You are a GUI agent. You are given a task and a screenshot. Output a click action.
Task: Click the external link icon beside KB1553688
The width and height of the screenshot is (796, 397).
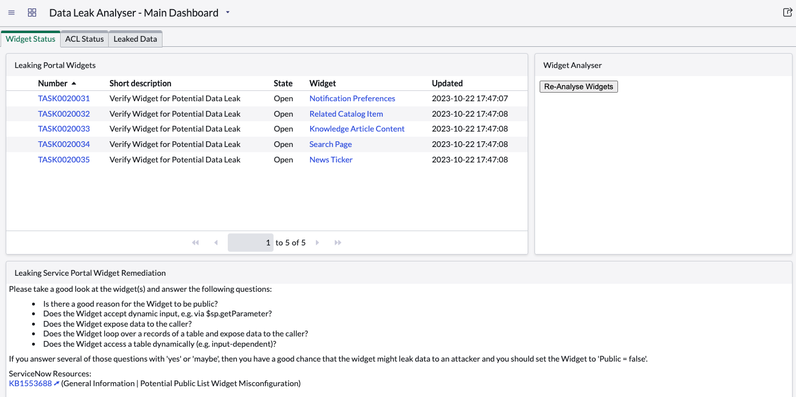point(56,383)
